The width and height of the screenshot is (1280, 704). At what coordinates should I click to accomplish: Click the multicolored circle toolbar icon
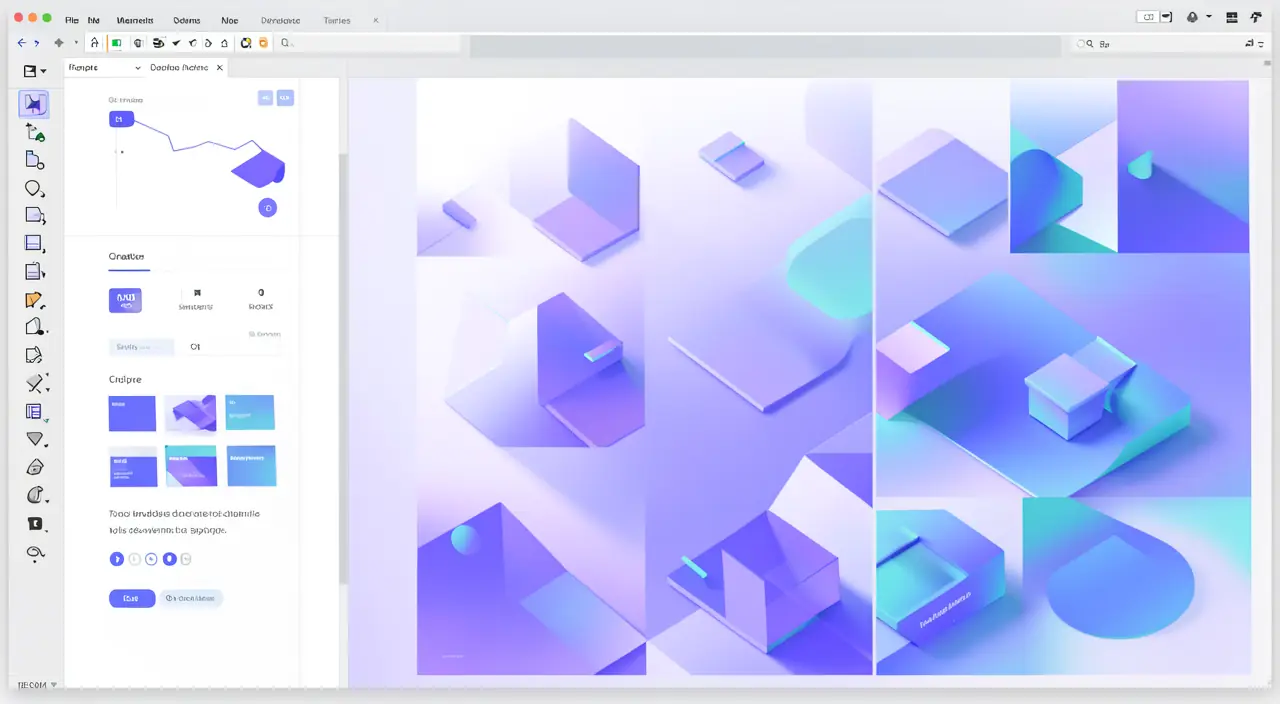pos(245,43)
